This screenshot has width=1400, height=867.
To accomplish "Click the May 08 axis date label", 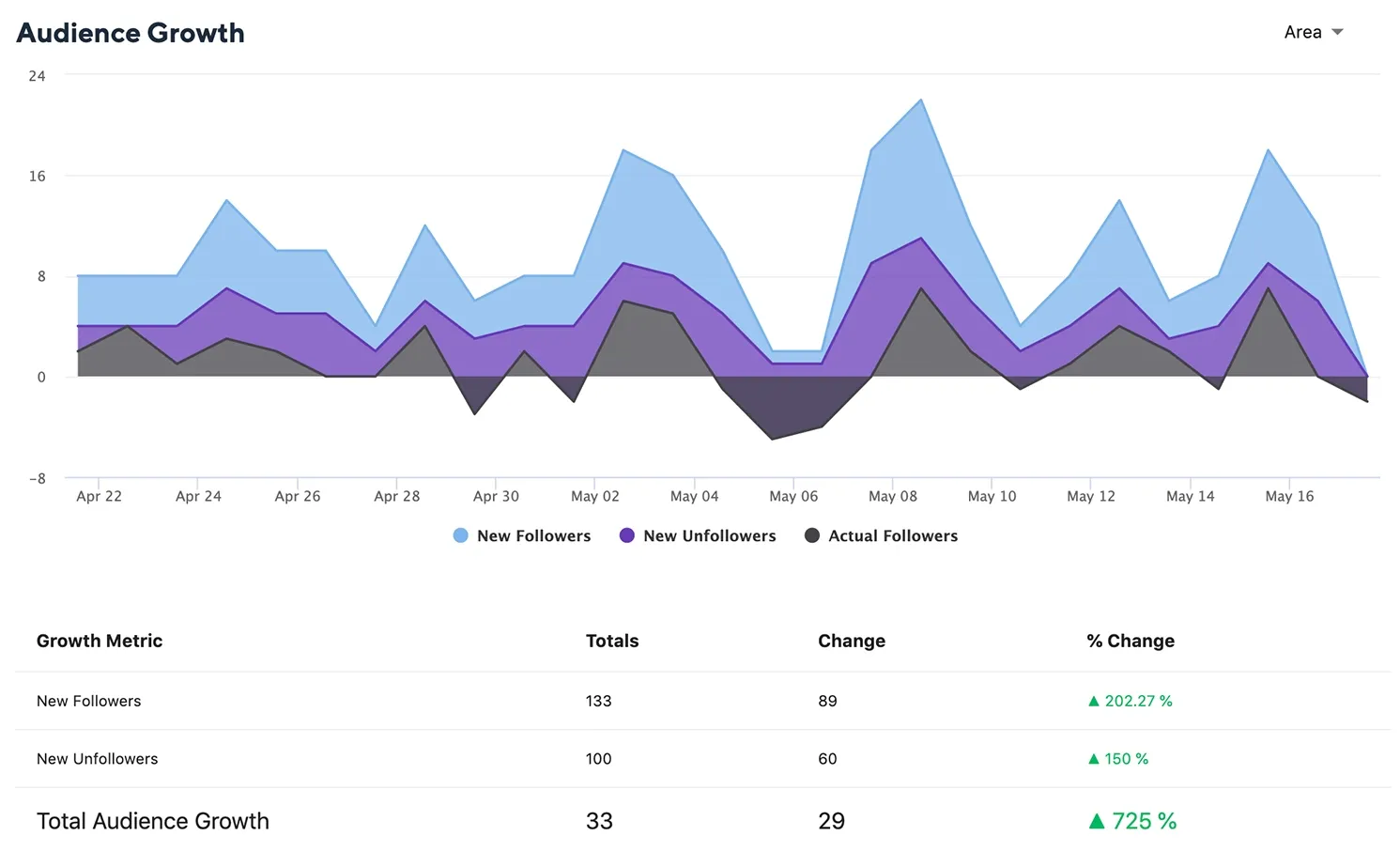I will tap(892, 496).
